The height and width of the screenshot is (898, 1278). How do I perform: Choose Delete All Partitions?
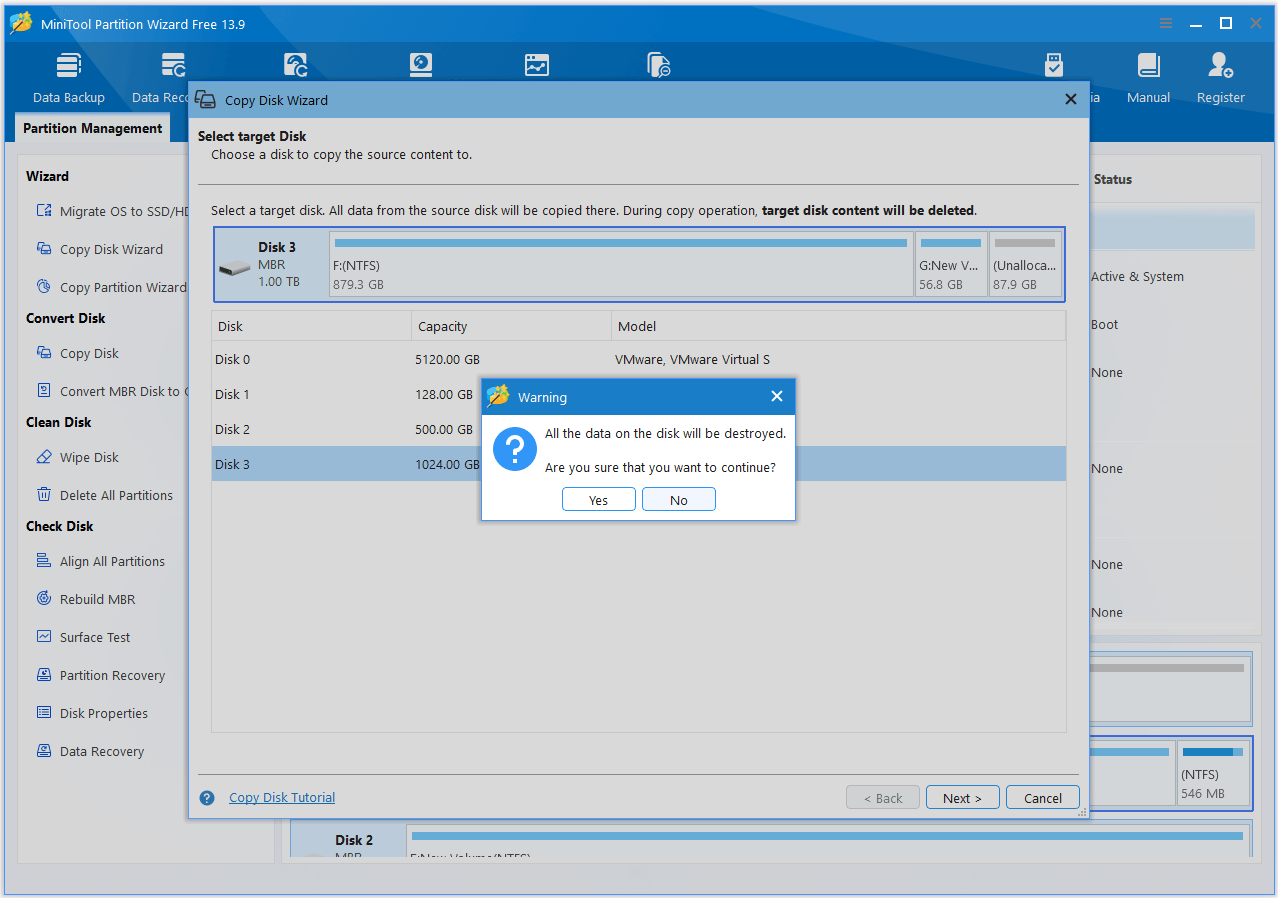104,495
